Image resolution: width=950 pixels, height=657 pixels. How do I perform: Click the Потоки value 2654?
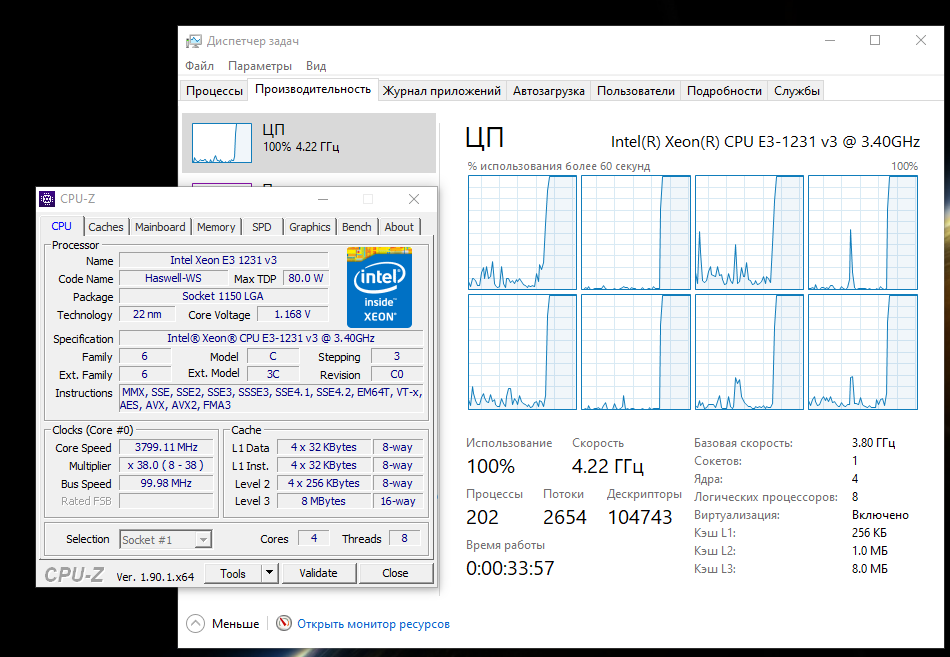(x=565, y=517)
